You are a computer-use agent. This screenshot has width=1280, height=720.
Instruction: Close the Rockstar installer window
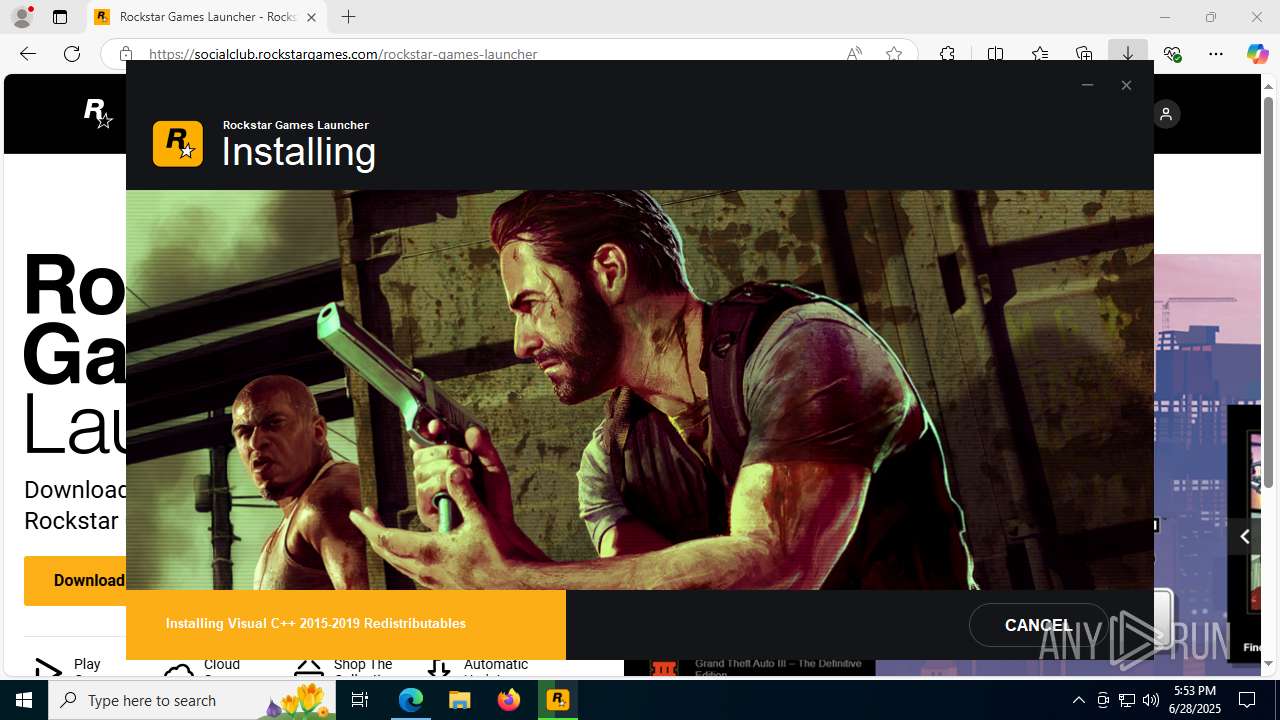(x=1126, y=85)
